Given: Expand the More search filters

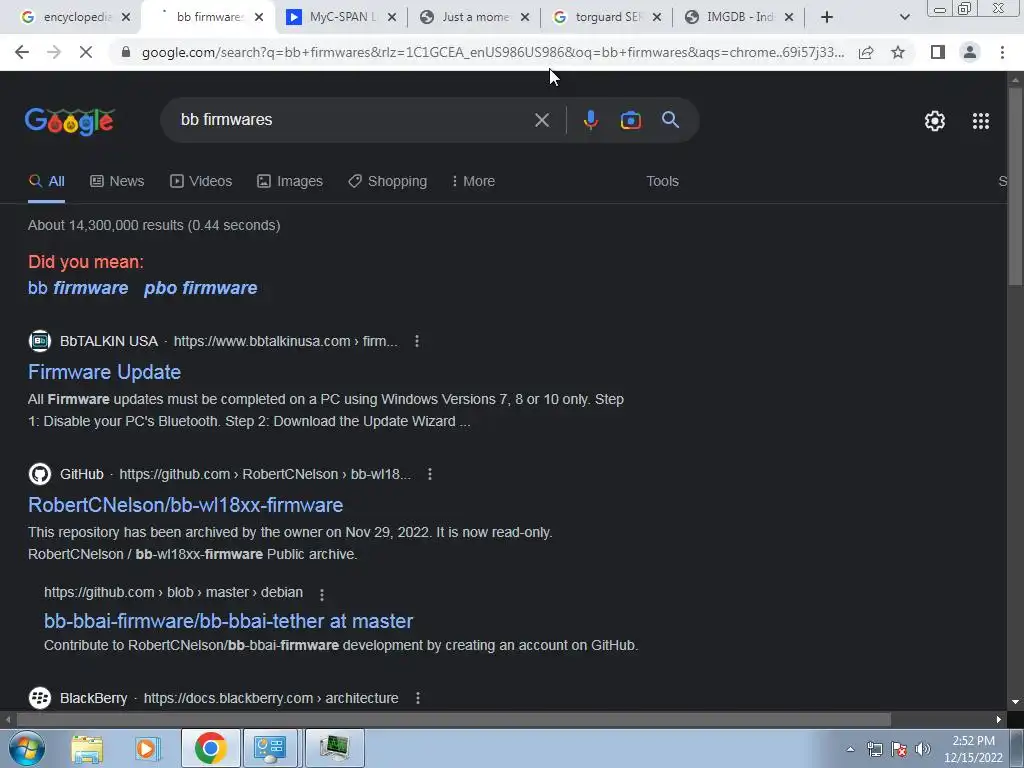Looking at the screenshot, I should click(x=473, y=181).
